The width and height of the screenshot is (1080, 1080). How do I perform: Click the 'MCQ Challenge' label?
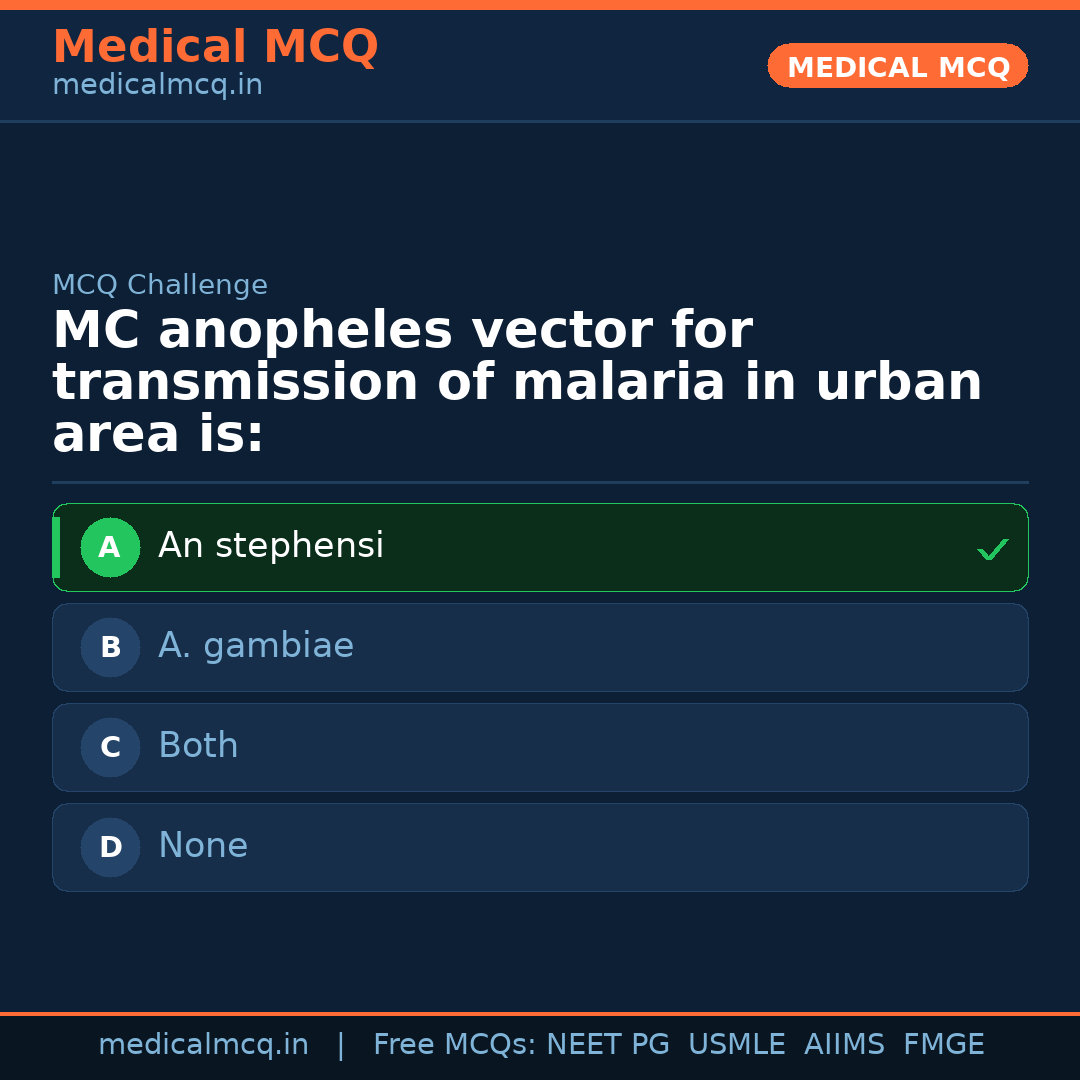160,285
